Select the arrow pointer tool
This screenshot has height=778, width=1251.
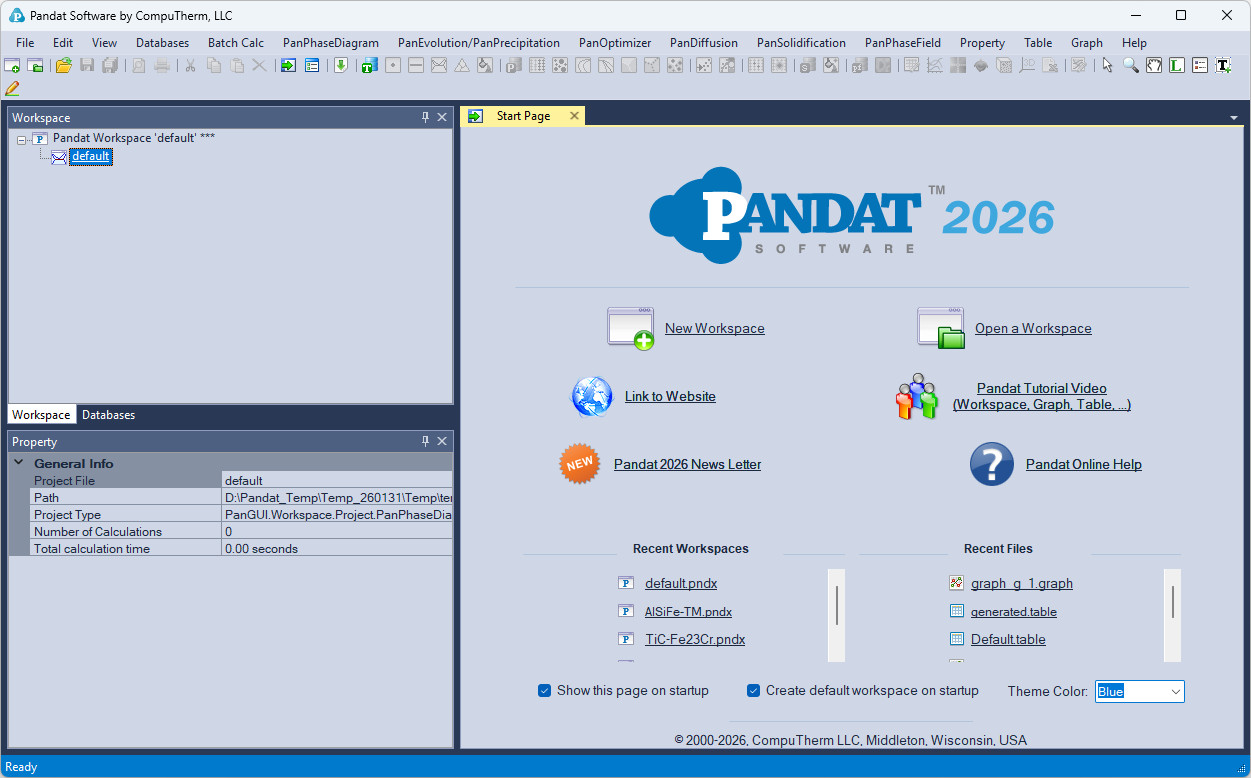[x=1107, y=66]
